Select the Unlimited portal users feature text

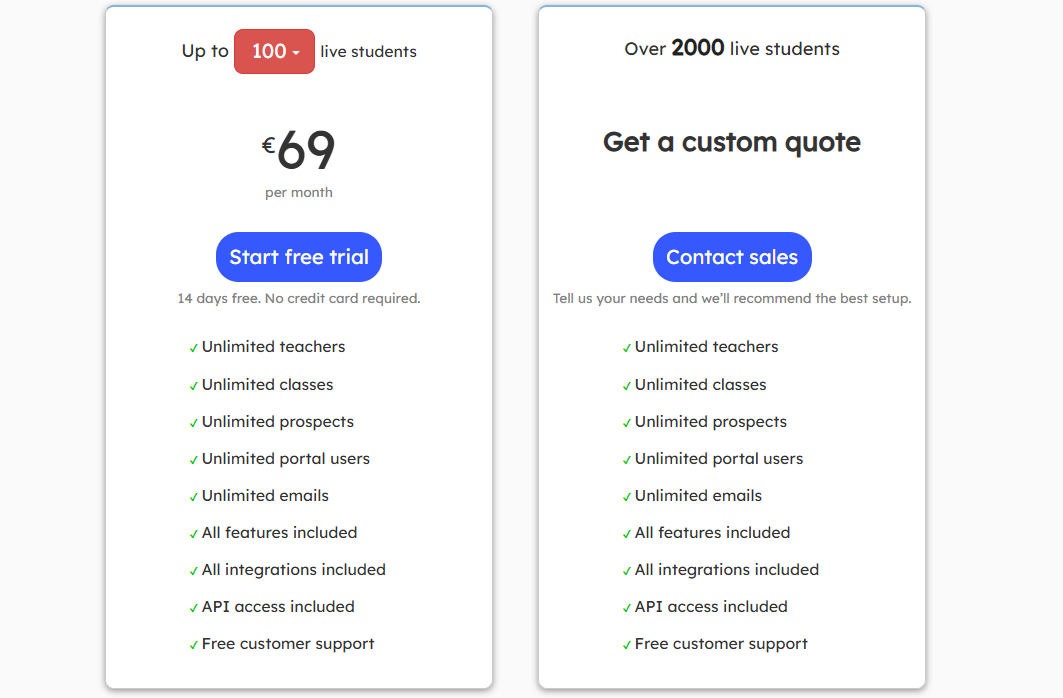coord(286,458)
